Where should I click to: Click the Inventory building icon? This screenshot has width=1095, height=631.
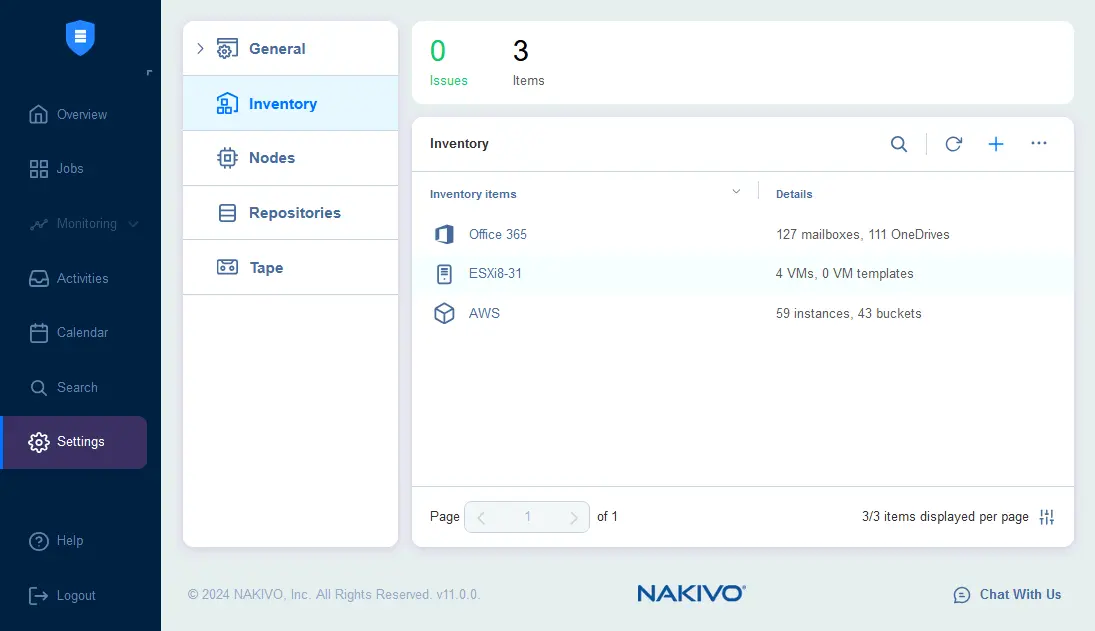click(x=227, y=103)
